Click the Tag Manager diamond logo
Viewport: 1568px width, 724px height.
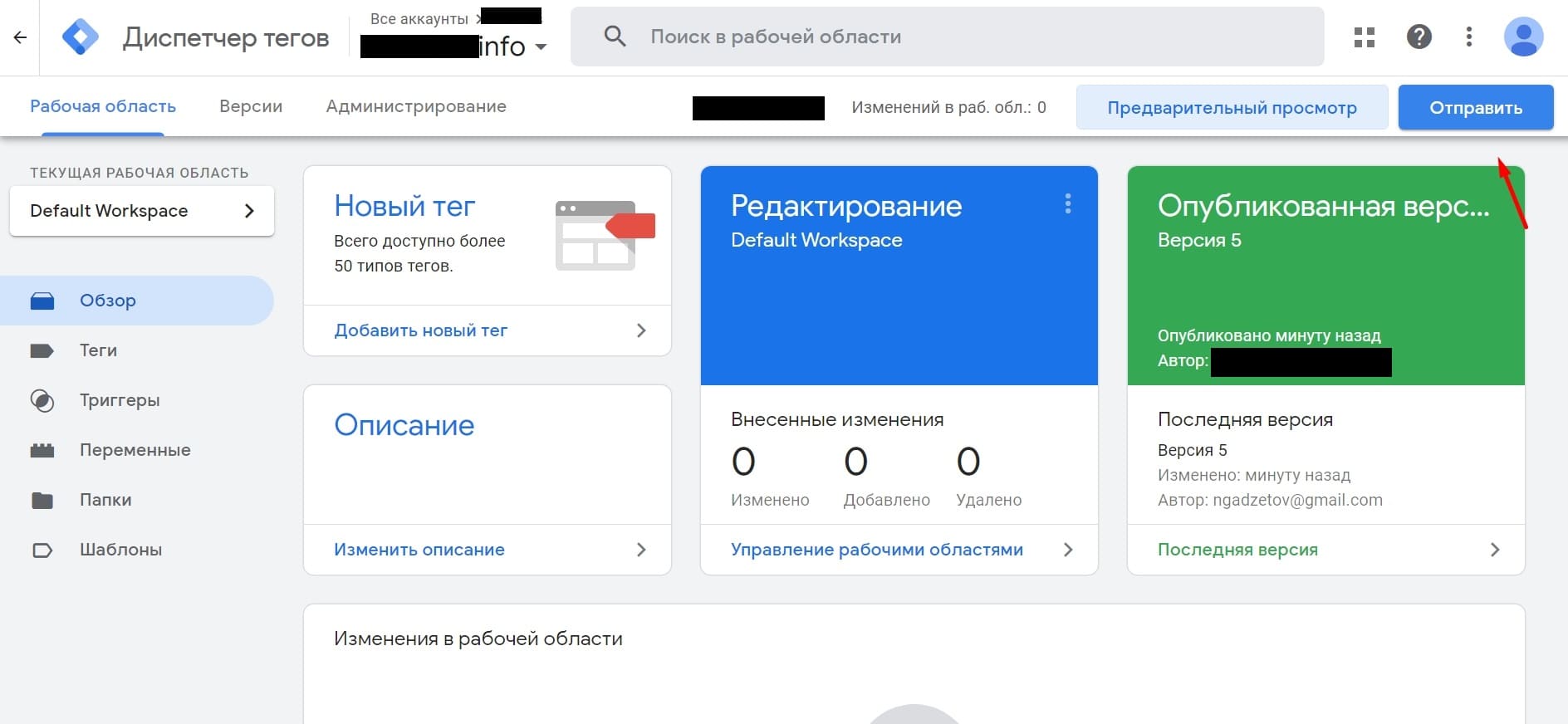[x=81, y=37]
